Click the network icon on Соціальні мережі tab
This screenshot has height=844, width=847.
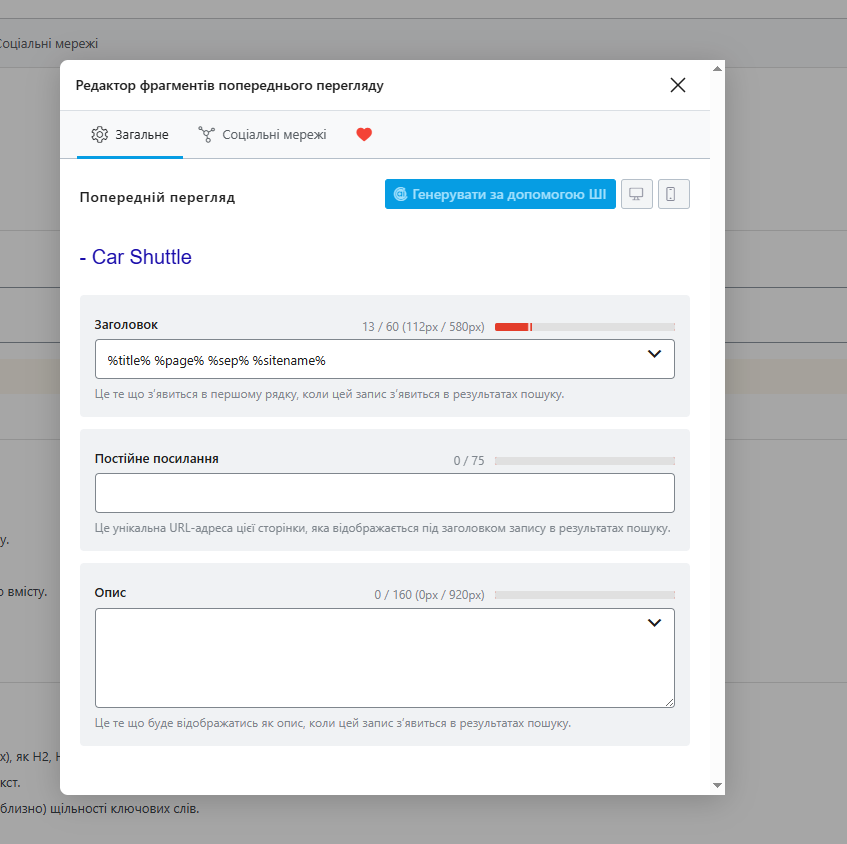point(206,135)
